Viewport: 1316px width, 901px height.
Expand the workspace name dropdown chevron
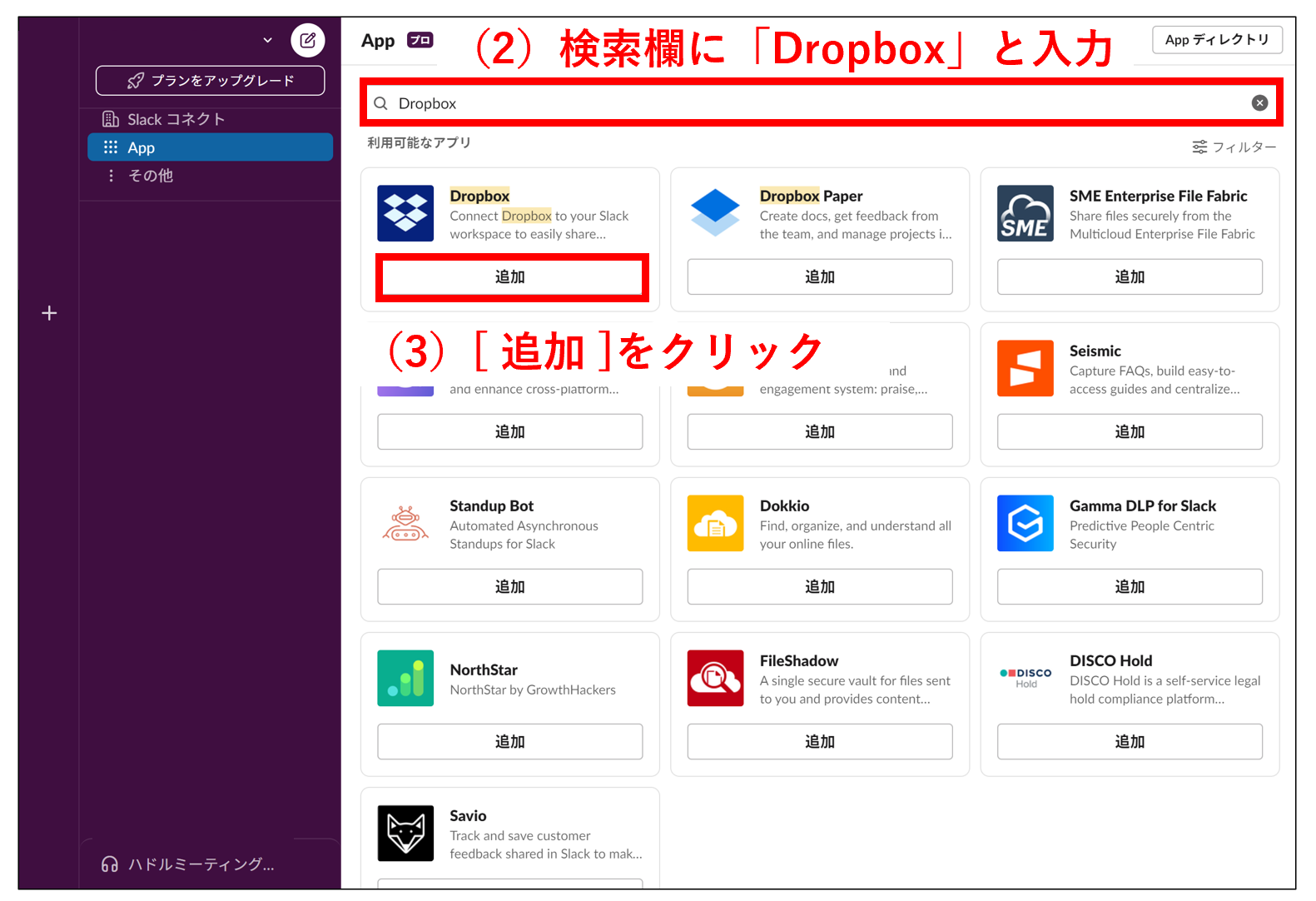coord(267,40)
